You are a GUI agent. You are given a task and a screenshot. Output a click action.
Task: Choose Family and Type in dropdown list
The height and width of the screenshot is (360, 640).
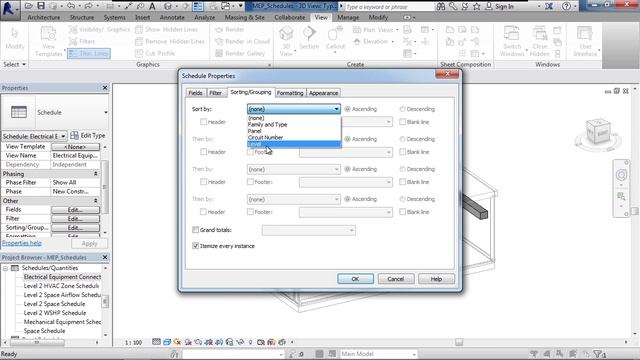tap(294, 124)
